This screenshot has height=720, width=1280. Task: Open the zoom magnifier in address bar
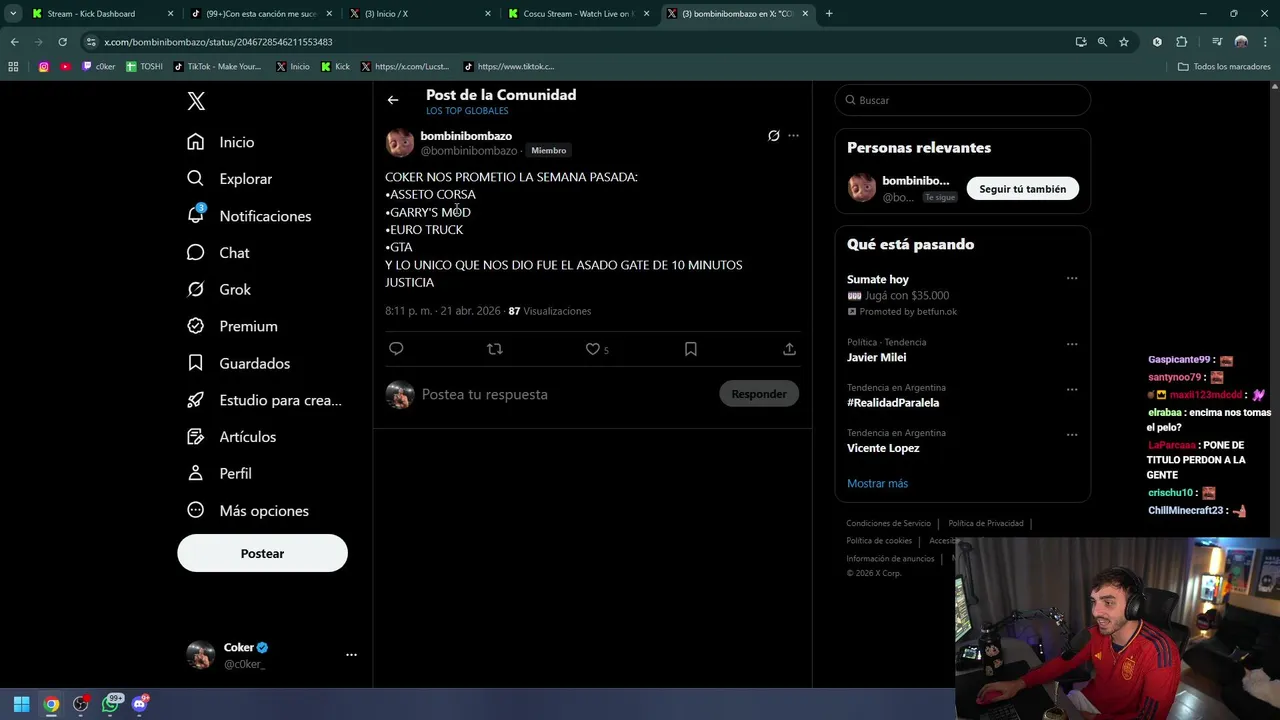point(1102,42)
